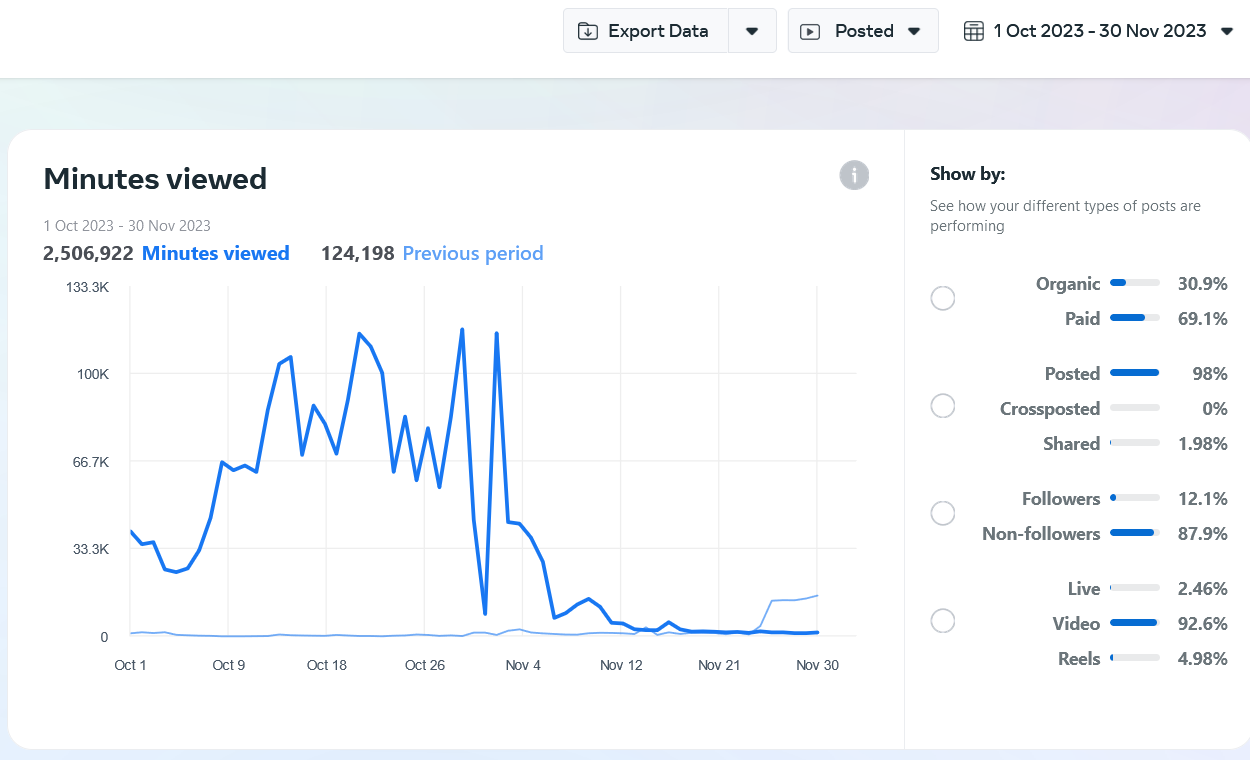The image size is (1250, 760).
Task: Click the blue Minutes viewed legend label
Action: click(215, 254)
